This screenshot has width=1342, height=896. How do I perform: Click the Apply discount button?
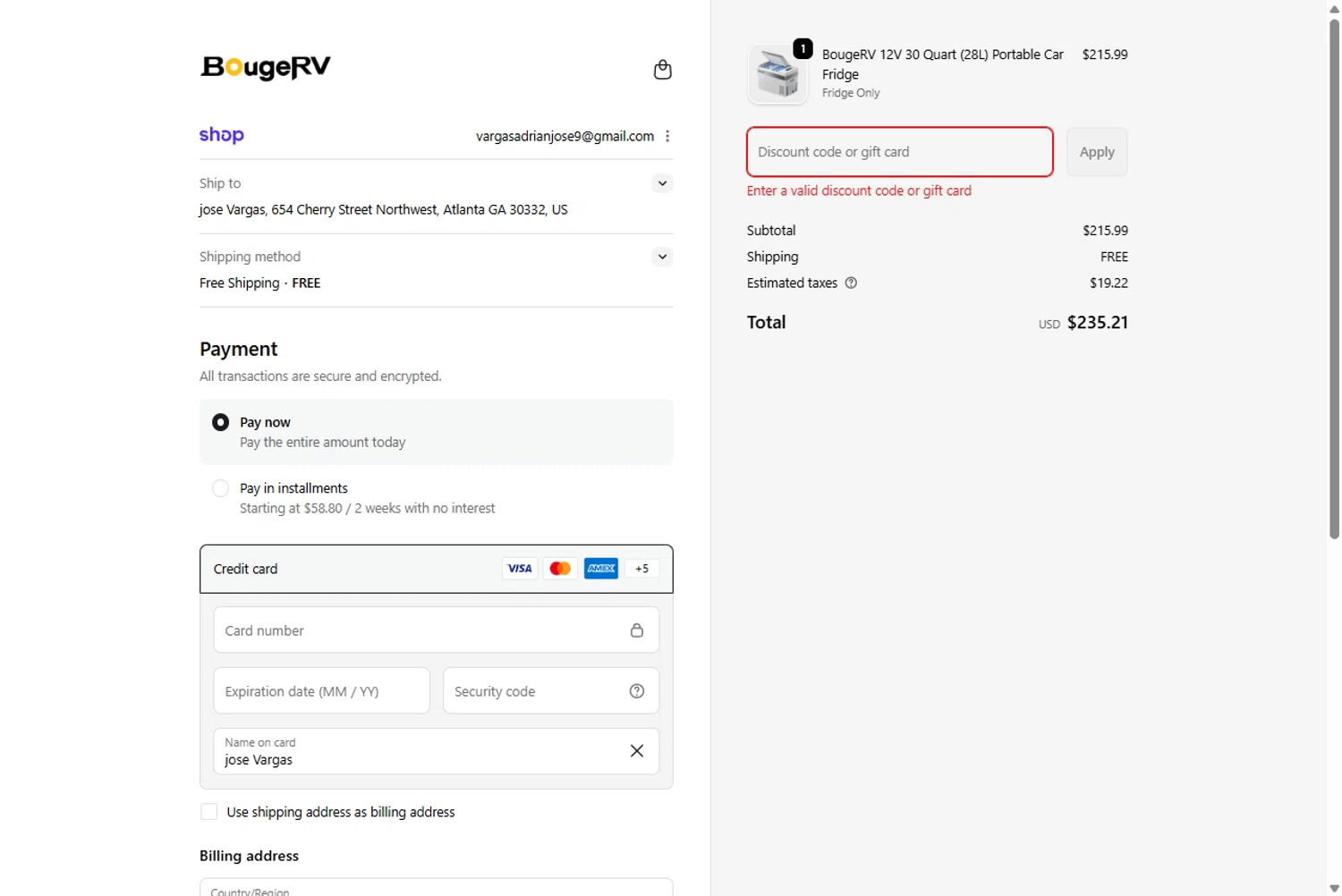tap(1097, 152)
